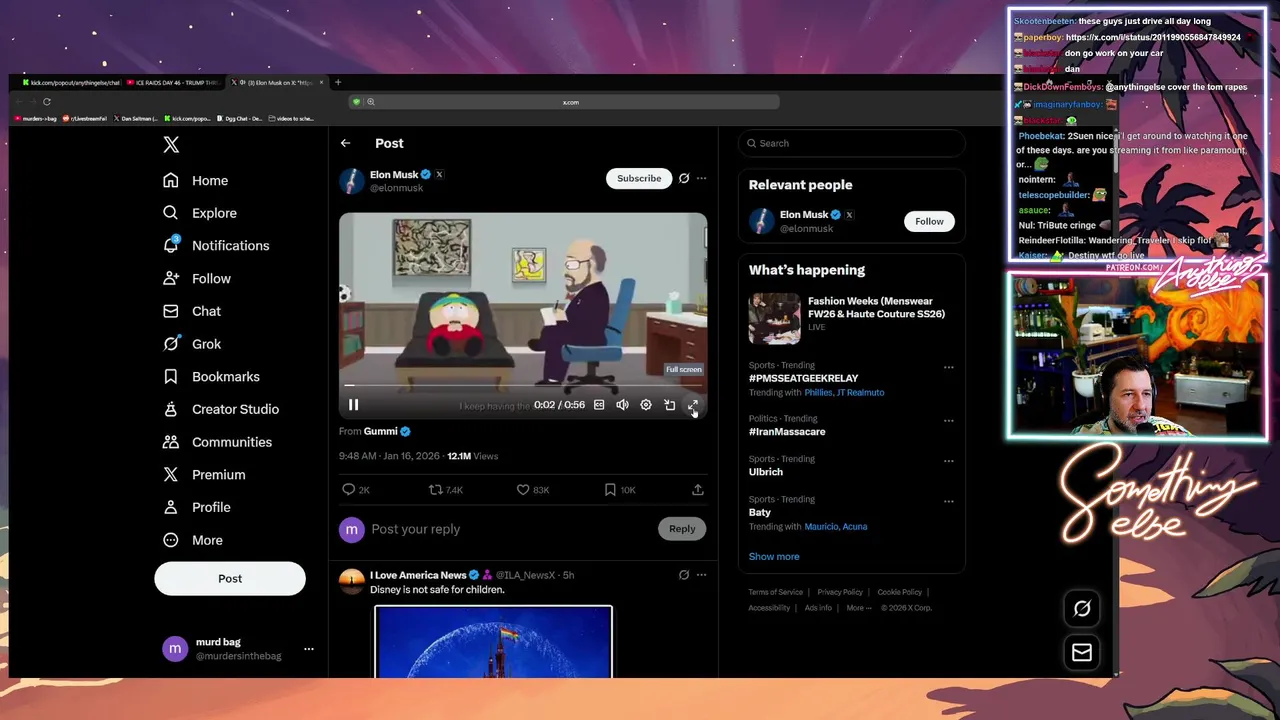The image size is (1280, 720).
Task: Like the post with 83K likes
Action: 533,490
